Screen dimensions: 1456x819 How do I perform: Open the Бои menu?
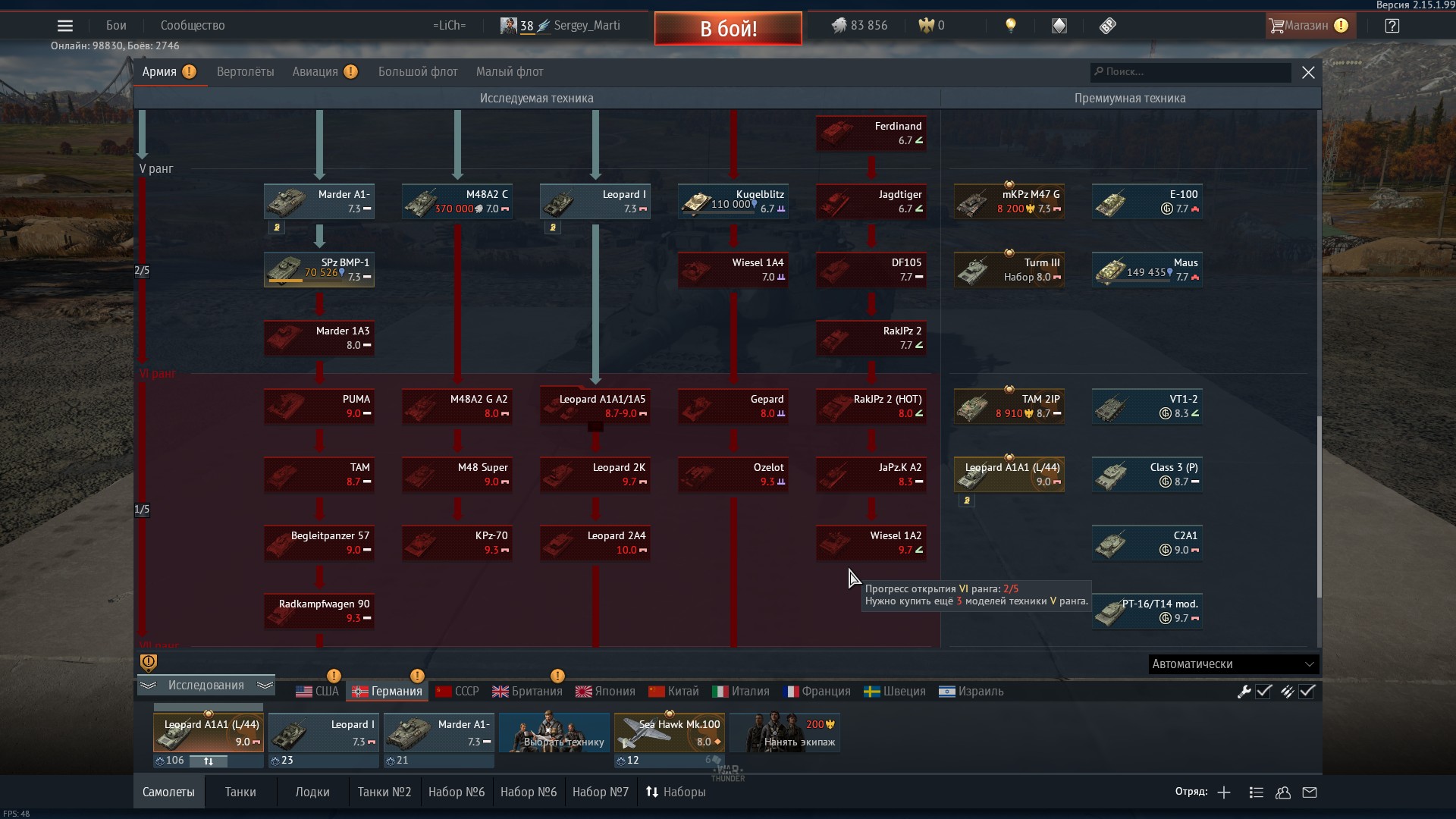click(116, 26)
